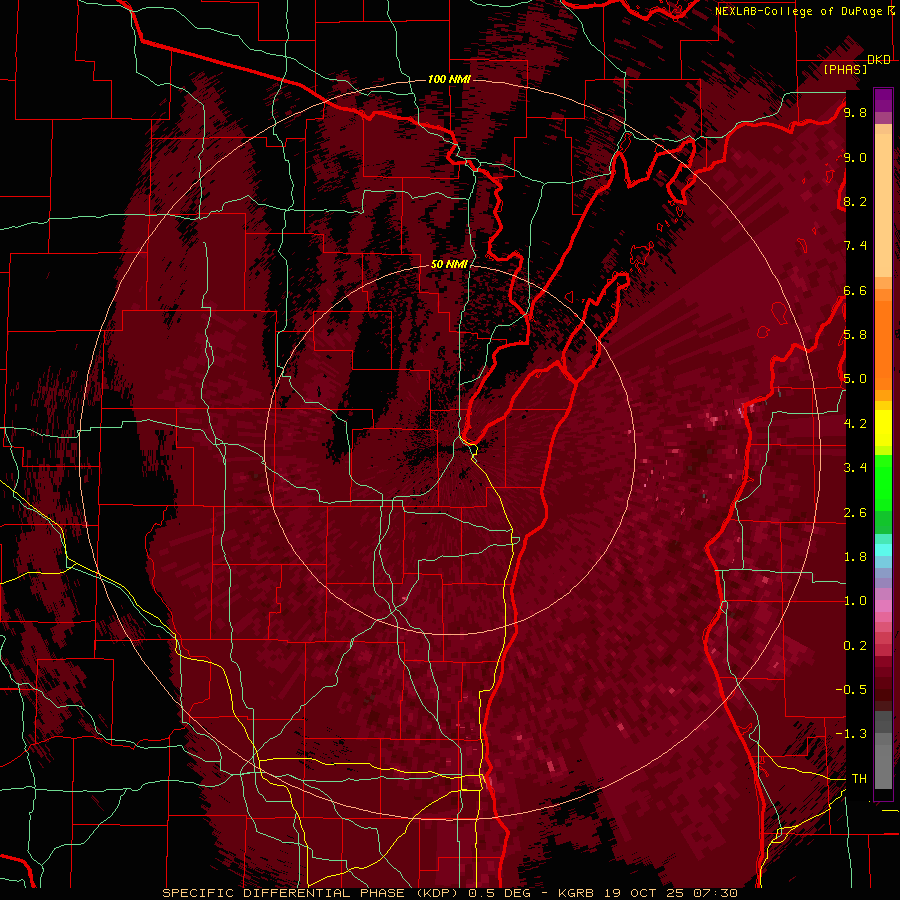Screen dimensions: 900x900
Task: Click the bright green band of the color bar
Action: 883,482
